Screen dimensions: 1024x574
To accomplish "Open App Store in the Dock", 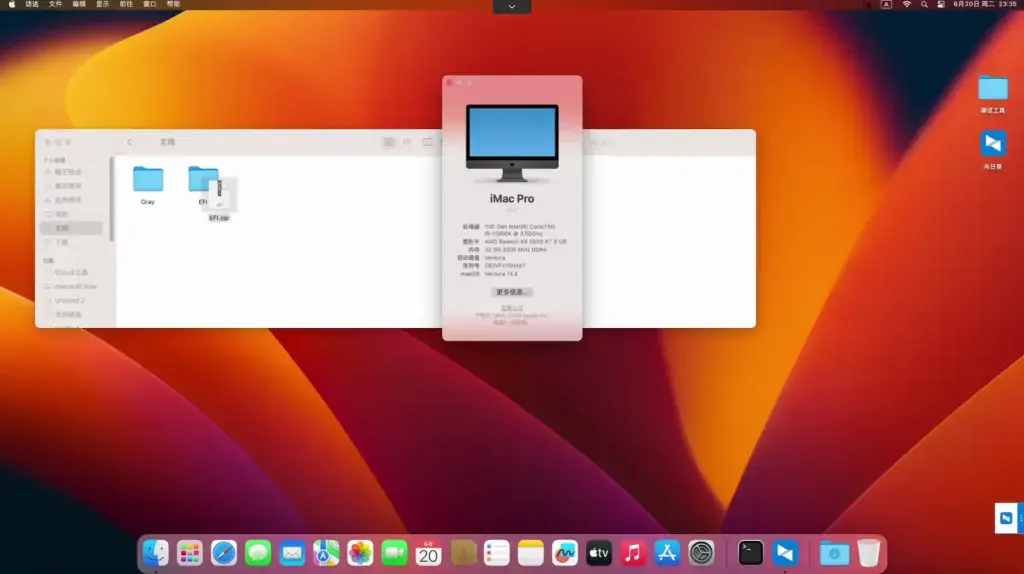I will (667, 553).
